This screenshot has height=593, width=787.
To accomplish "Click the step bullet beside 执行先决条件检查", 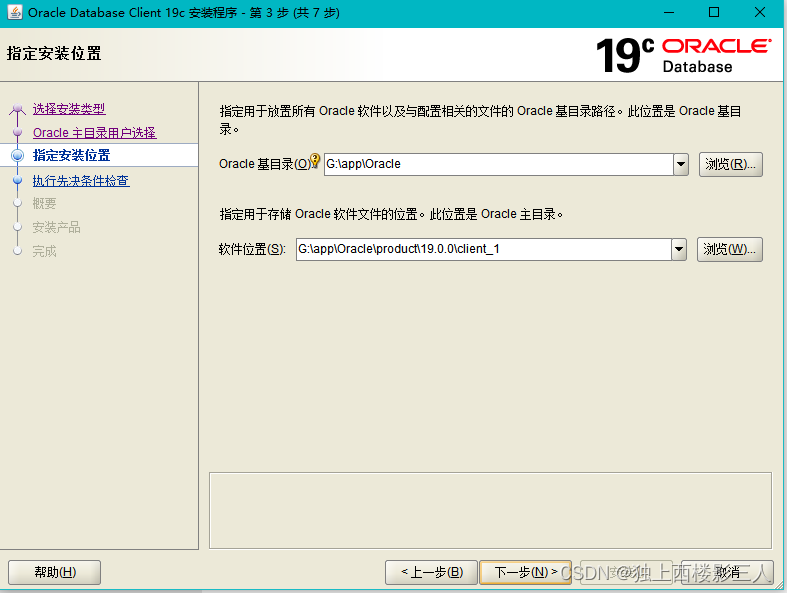I will pyautogui.click(x=18, y=180).
